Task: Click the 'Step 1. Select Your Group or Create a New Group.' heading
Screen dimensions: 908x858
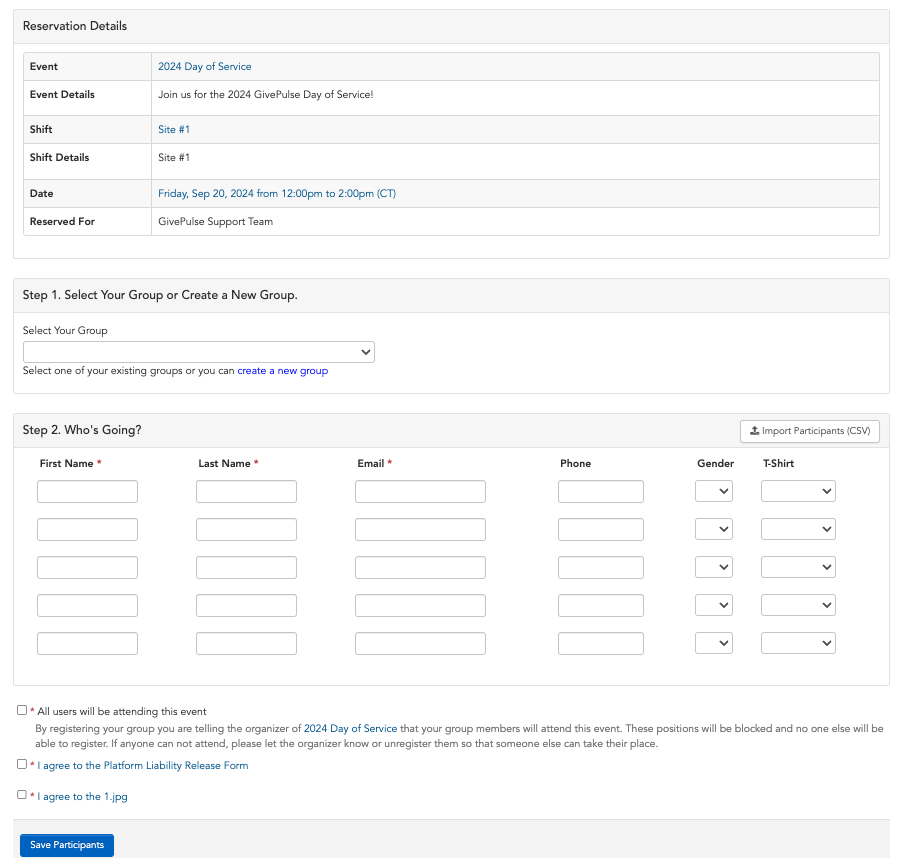Action: (160, 295)
